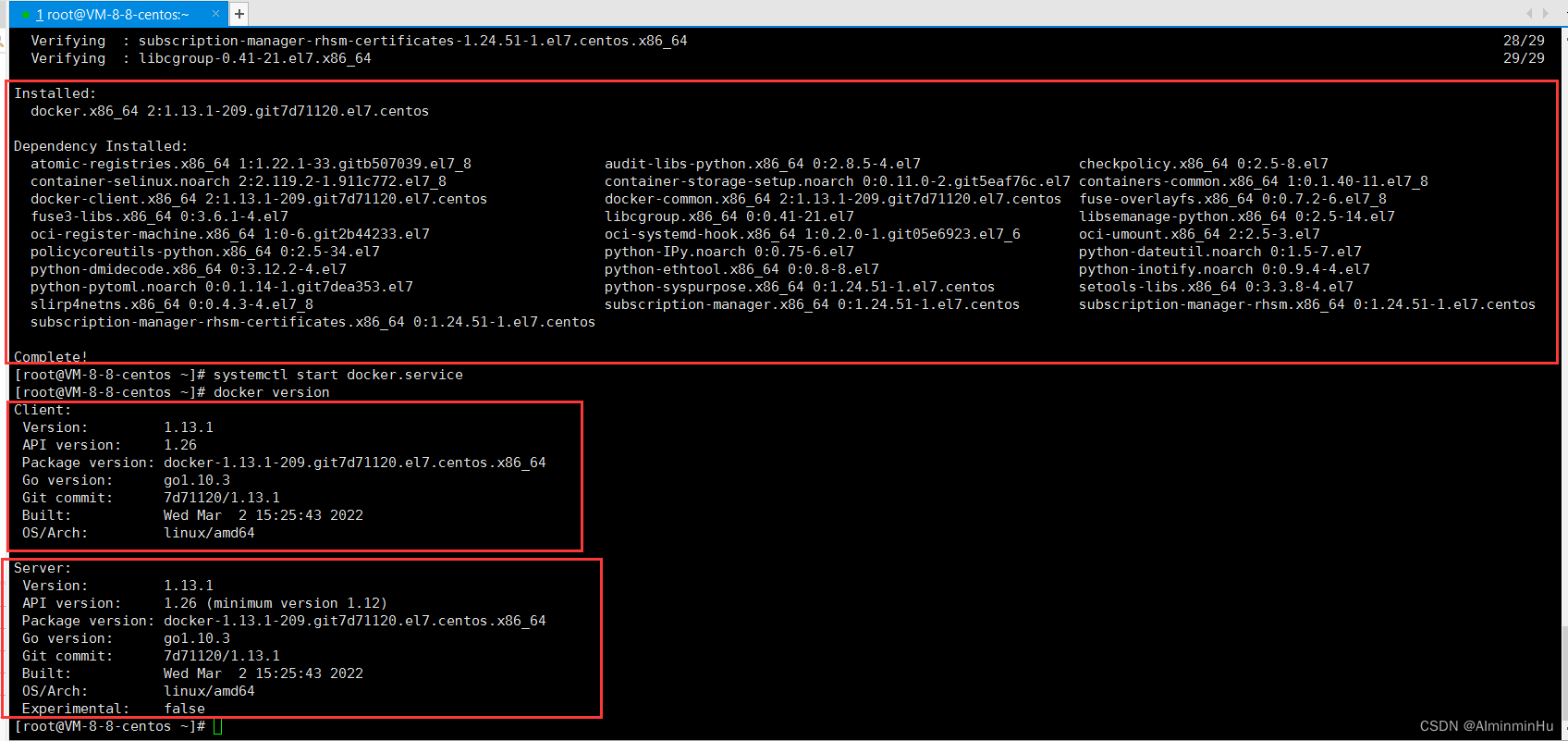Click the oci-register-machine.x86_64 package entry

point(230,234)
